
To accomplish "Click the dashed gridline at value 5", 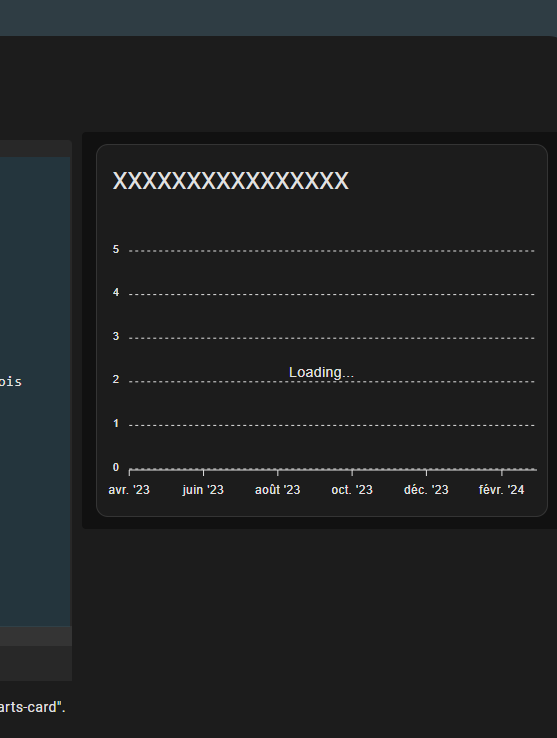I will click(x=332, y=251).
